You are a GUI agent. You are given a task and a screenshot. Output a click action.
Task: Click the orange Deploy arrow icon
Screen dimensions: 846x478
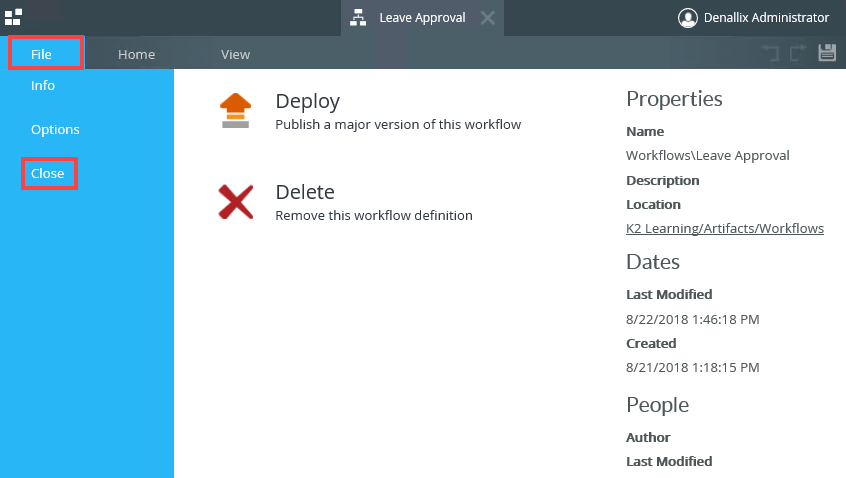pos(236,111)
